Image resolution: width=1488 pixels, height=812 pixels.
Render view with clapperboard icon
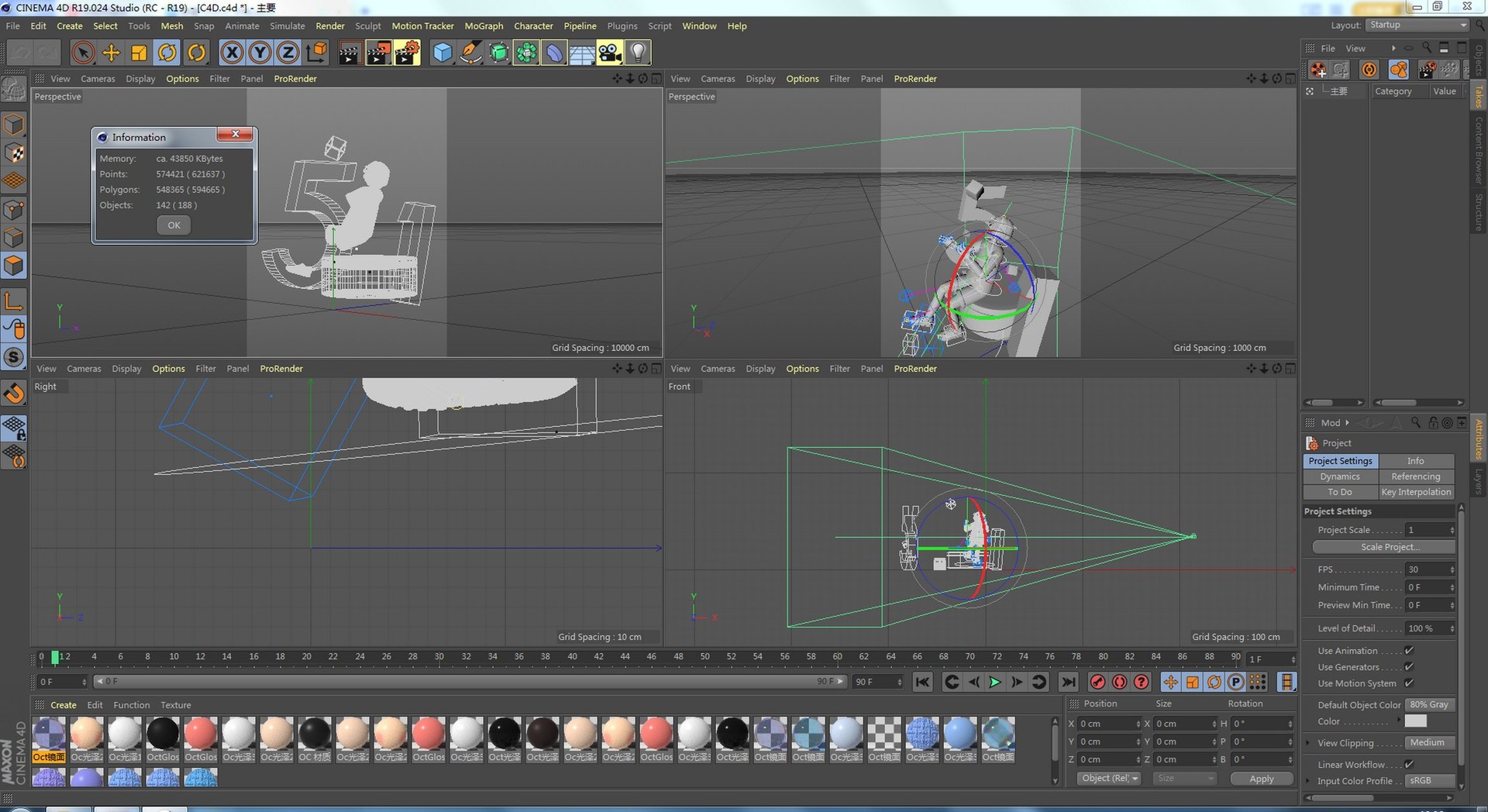pyautogui.click(x=350, y=53)
